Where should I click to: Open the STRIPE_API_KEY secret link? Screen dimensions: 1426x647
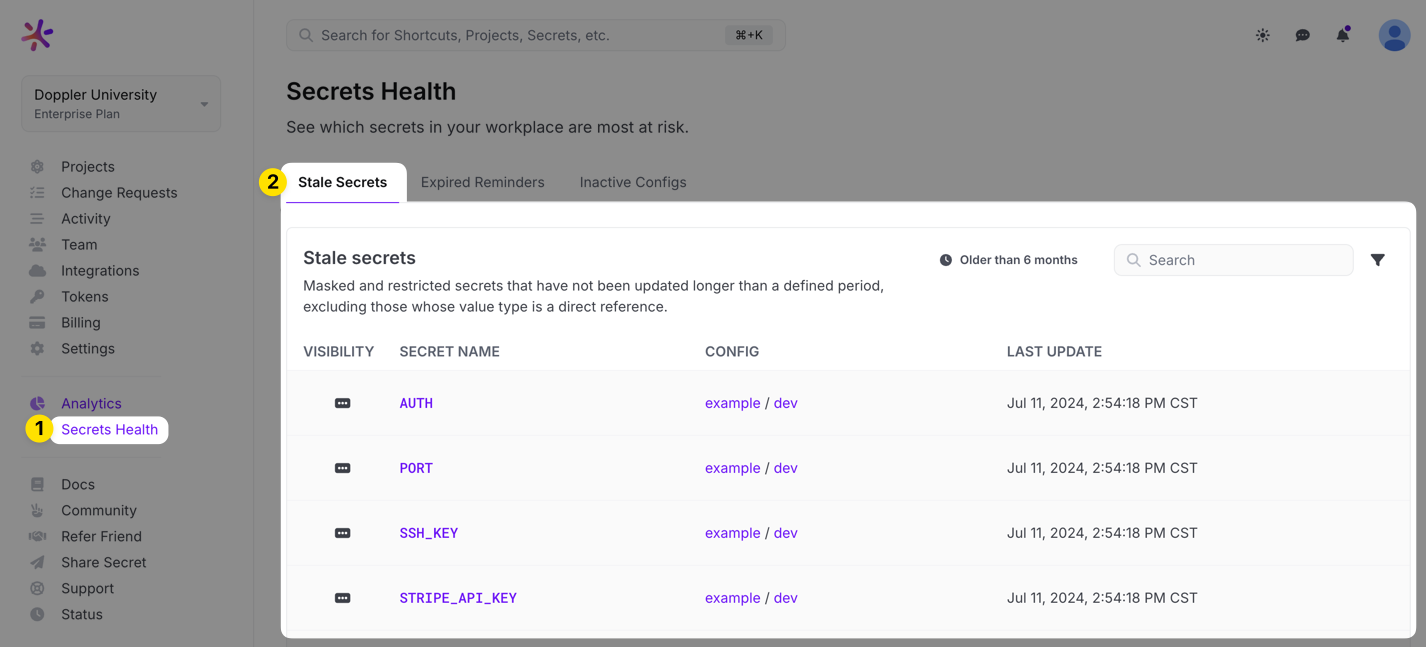[x=458, y=598]
